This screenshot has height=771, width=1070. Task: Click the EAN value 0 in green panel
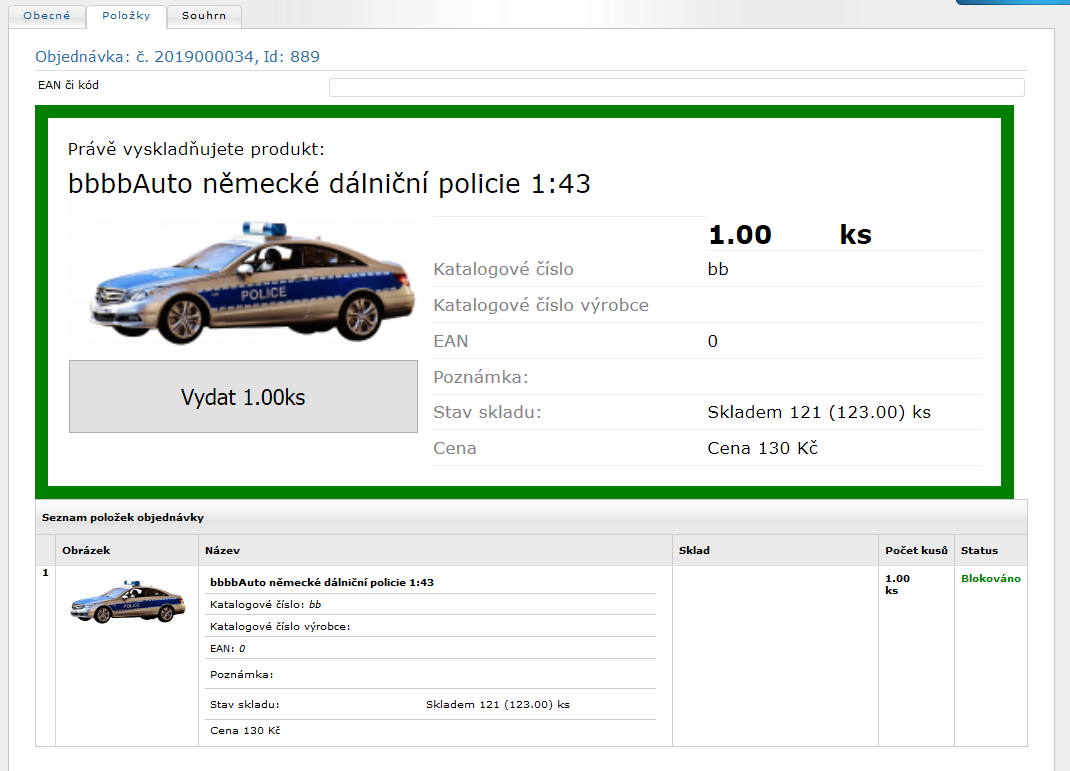click(712, 341)
